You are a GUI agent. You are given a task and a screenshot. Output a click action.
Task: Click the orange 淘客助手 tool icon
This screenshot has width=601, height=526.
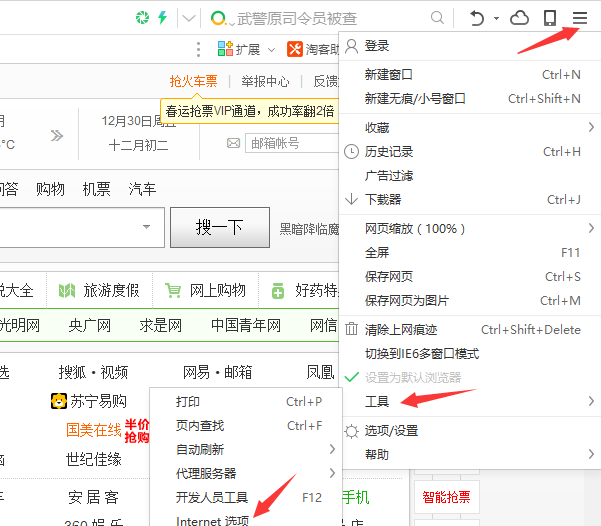point(295,49)
